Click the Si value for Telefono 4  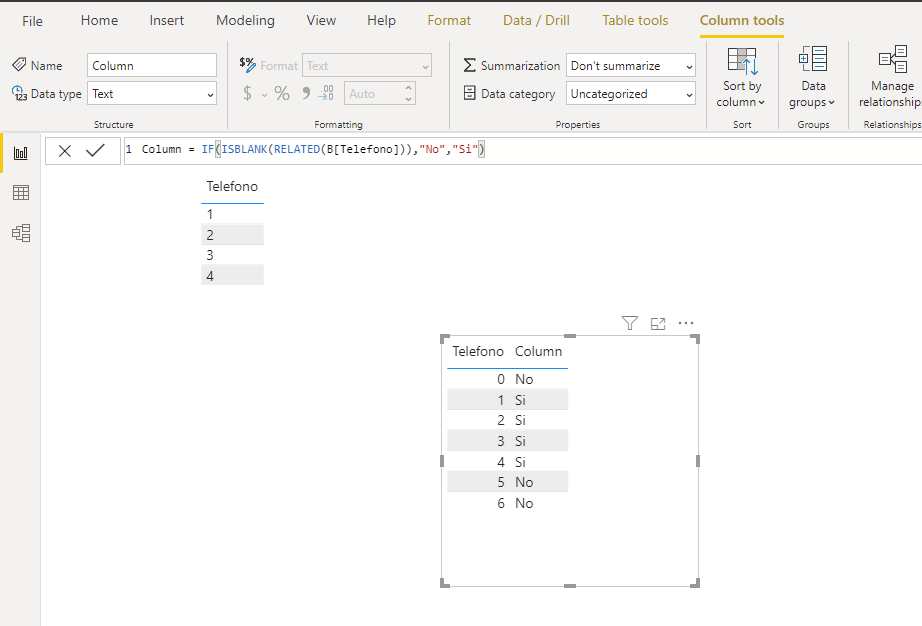pos(520,462)
